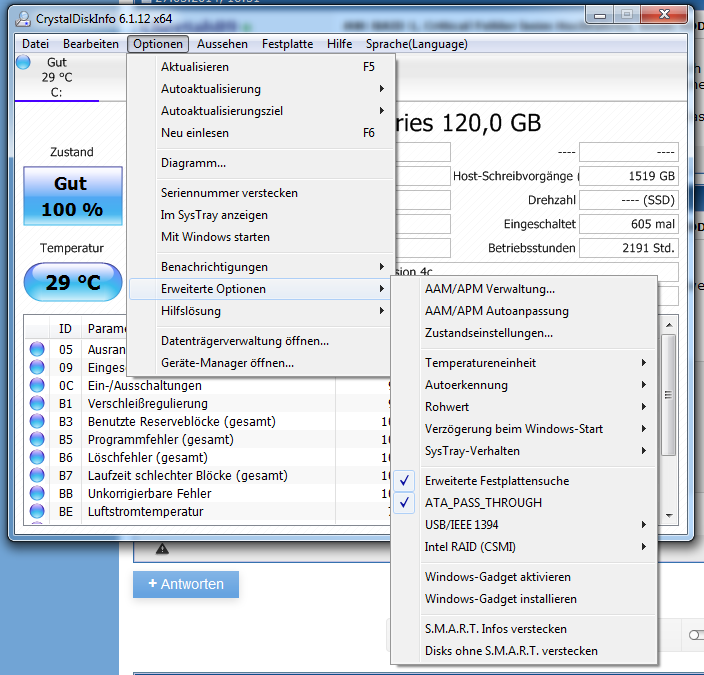704x675 pixels.
Task: Expand Hilfslösung submenu
Action: coord(260,311)
